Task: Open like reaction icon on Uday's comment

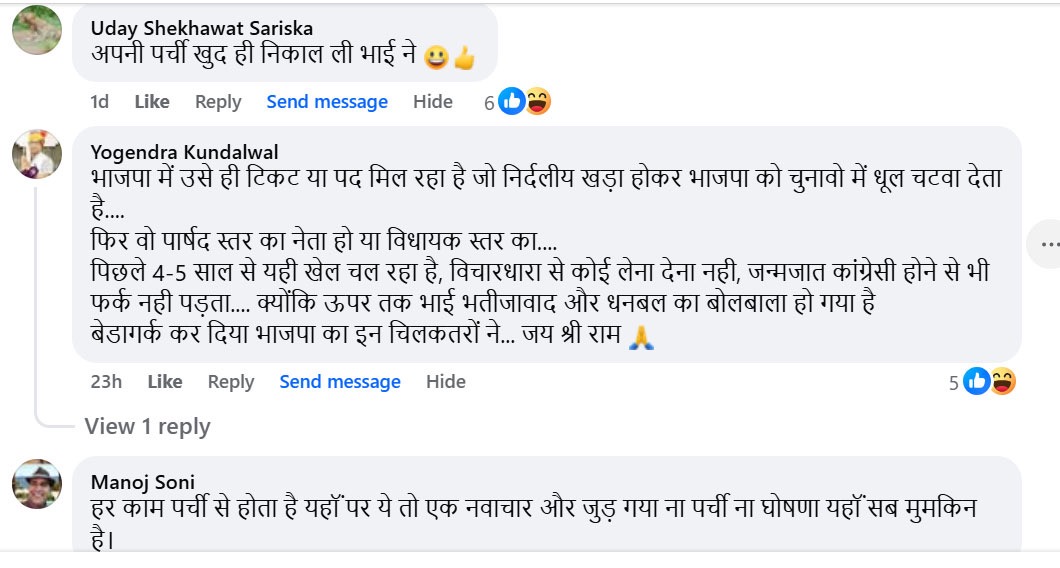Action: (x=512, y=101)
